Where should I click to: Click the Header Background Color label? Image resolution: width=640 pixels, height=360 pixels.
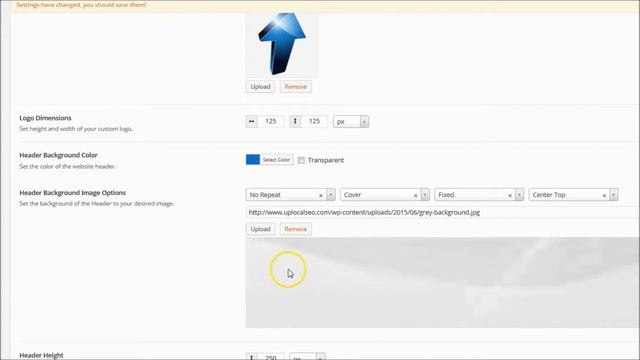(58, 155)
